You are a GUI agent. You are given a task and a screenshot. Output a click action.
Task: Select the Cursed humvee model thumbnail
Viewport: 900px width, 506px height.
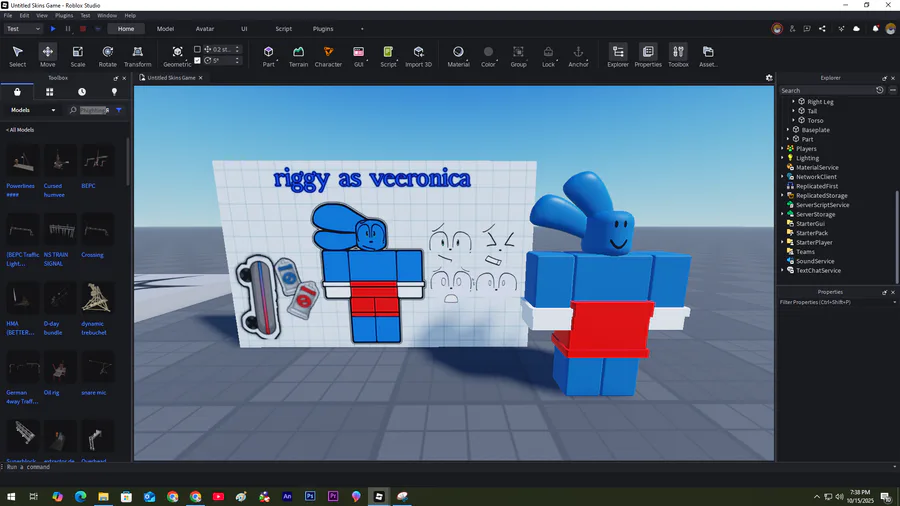pos(59,161)
